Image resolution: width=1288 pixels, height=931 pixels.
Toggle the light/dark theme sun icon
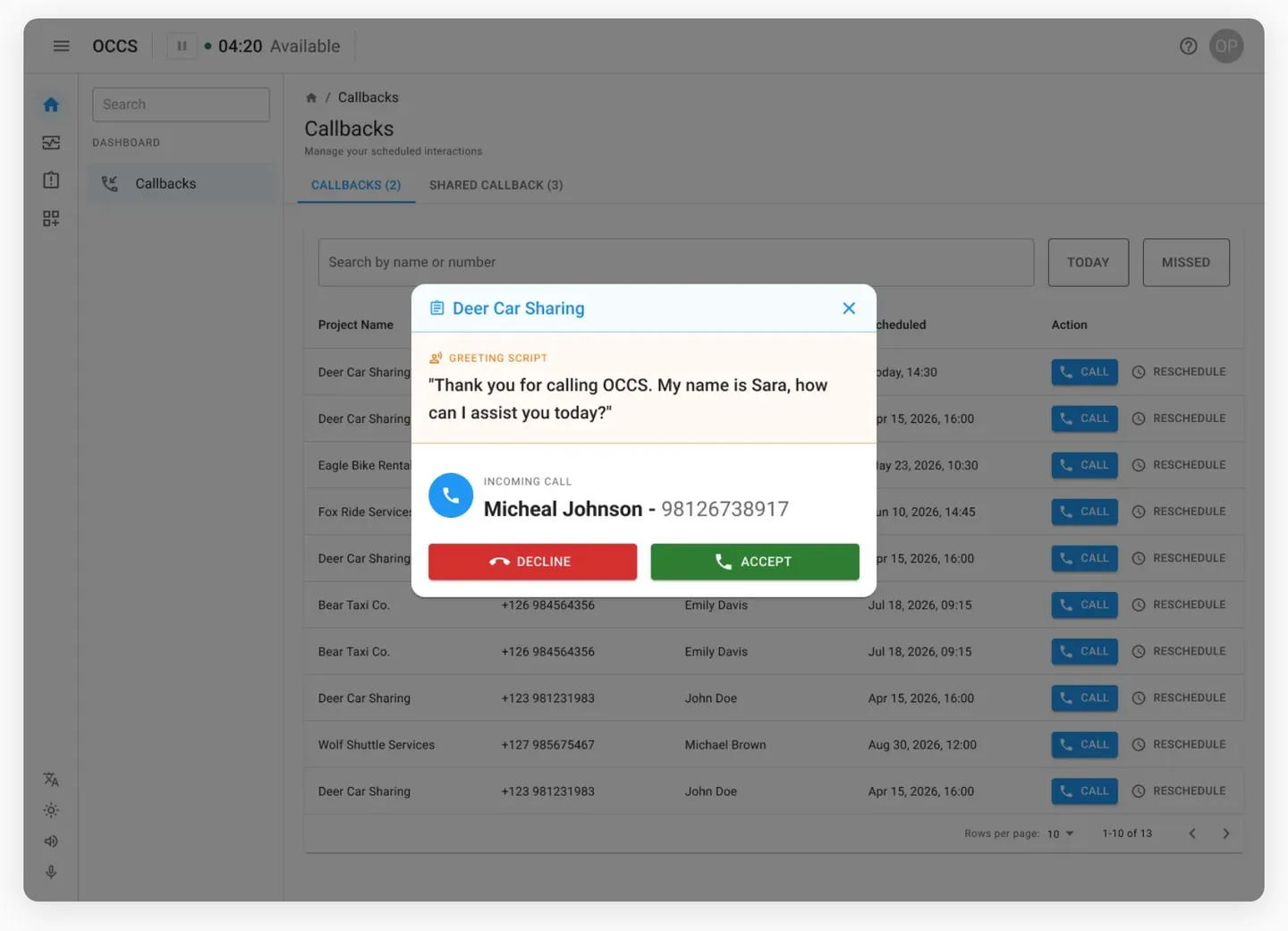pos(51,810)
